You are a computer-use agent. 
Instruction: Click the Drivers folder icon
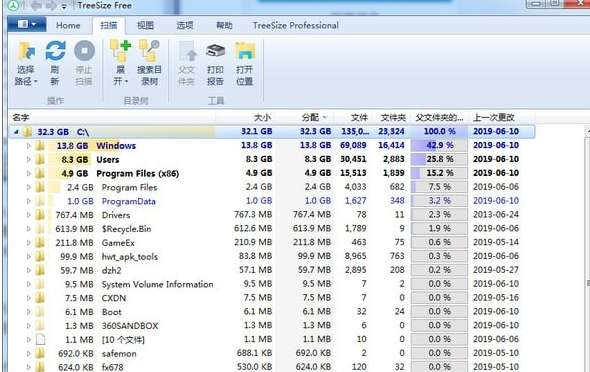click(40, 215)
